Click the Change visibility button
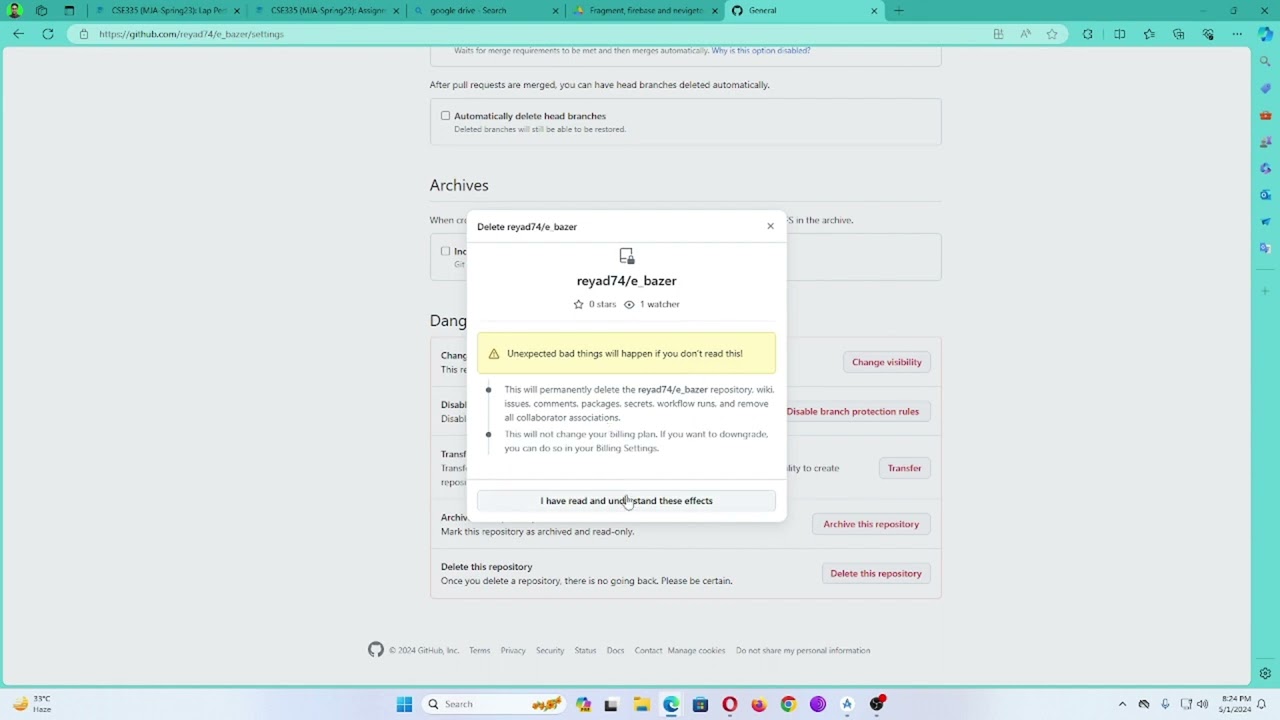The image size is (1280, 720). coord(886,362)
